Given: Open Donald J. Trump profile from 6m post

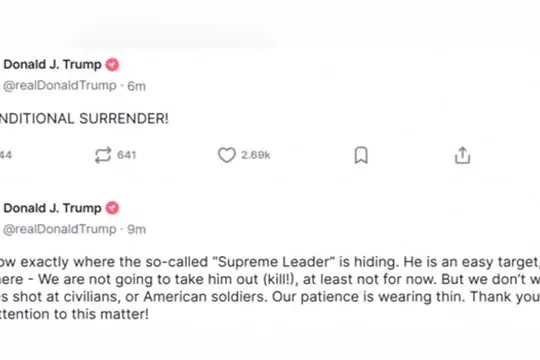Looking at the screenshot, I should (x=52, y=65).
